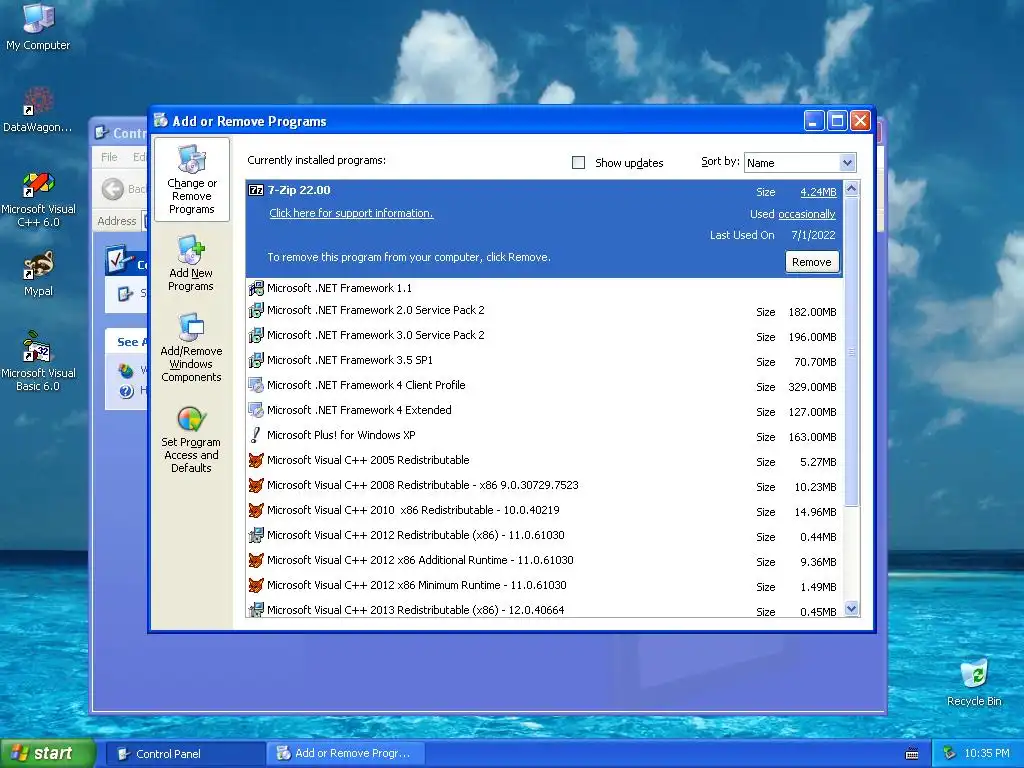
Task: Click the program list scroll-down arrow
Action: coord(851,609)
